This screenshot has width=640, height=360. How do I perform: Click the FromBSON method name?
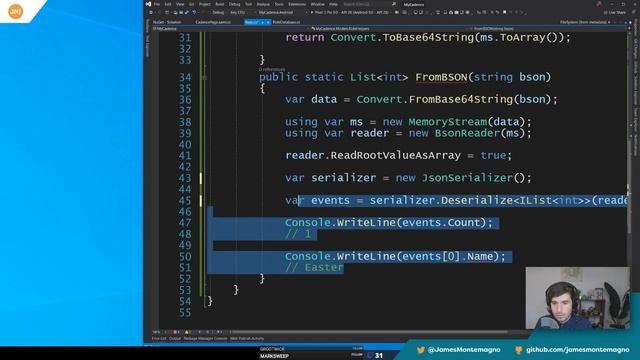coord(441,77)
